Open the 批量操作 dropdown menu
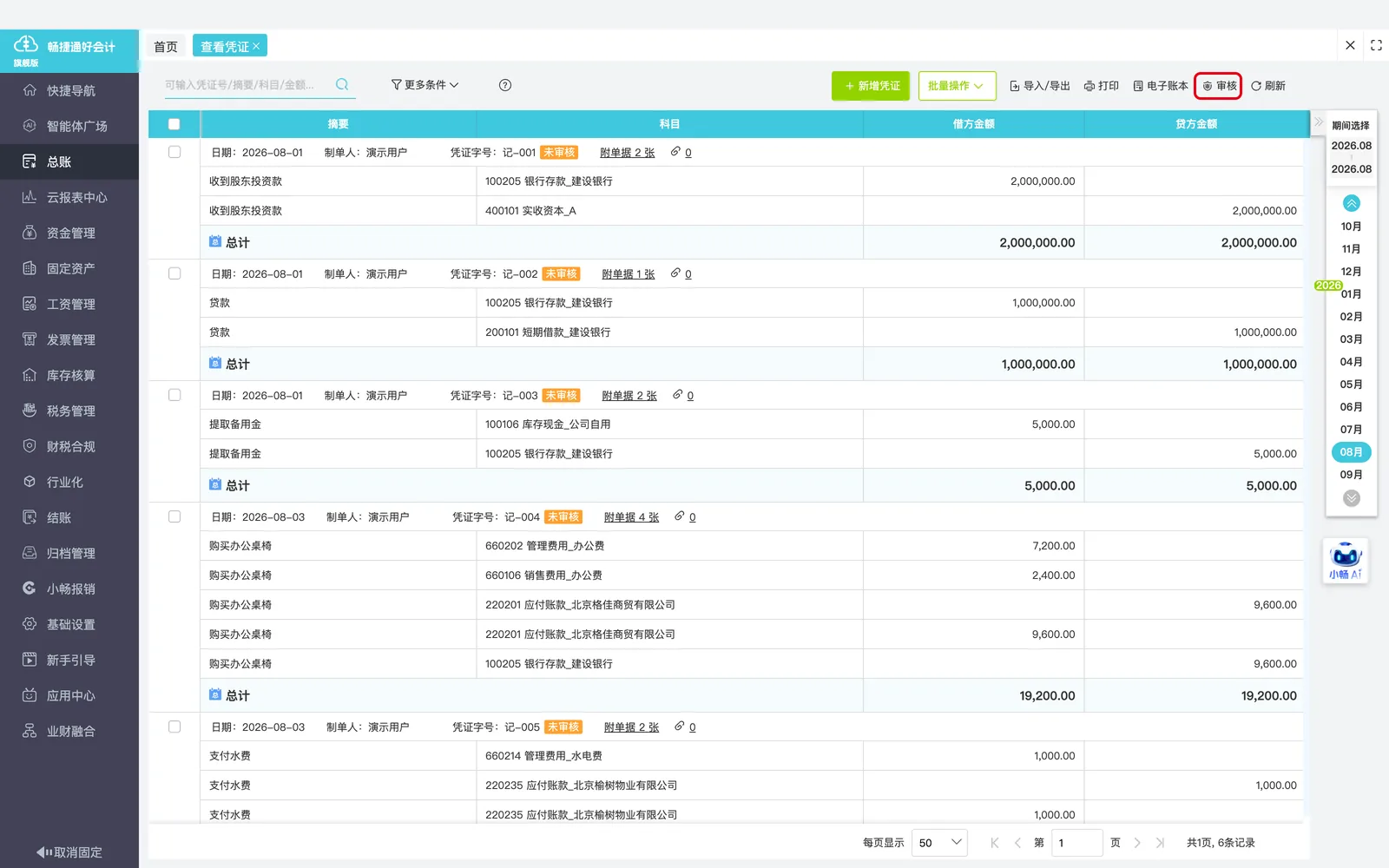This screenshot has height=868, width=1389. point(957,86)
